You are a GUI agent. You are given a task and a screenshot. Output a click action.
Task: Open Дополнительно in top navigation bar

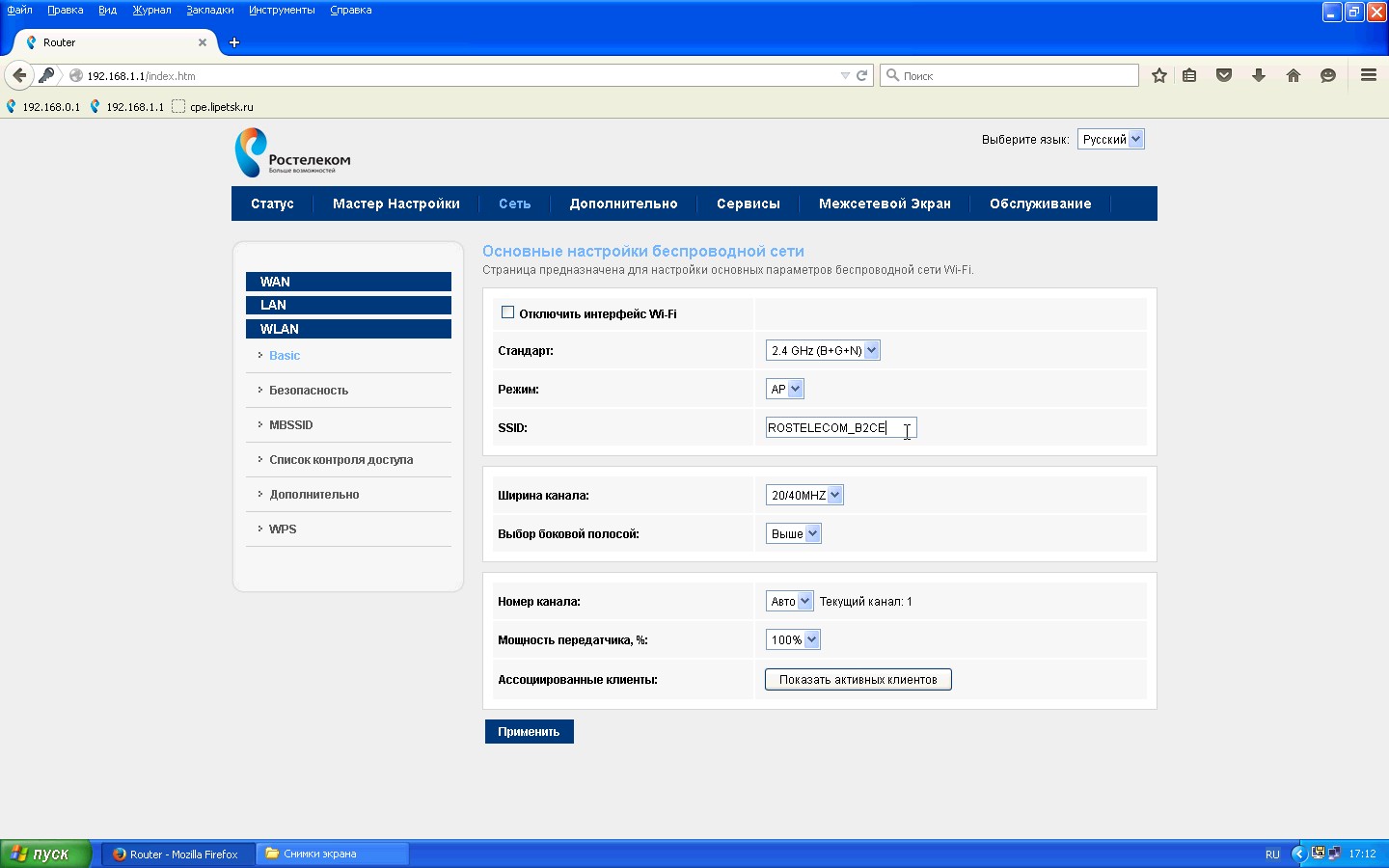[x=624, y=203]
